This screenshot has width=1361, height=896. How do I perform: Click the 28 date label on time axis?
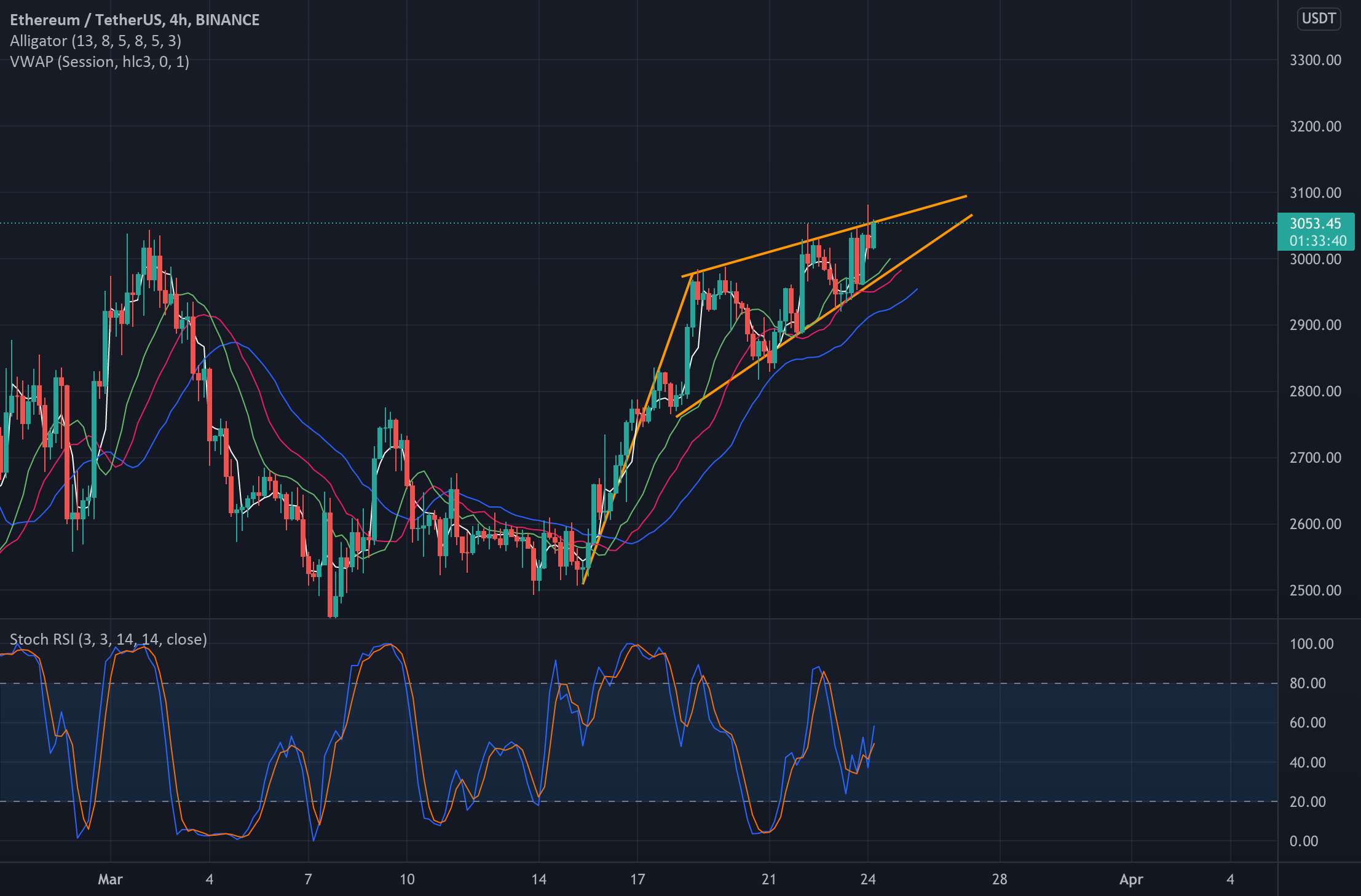point(1000,879)
